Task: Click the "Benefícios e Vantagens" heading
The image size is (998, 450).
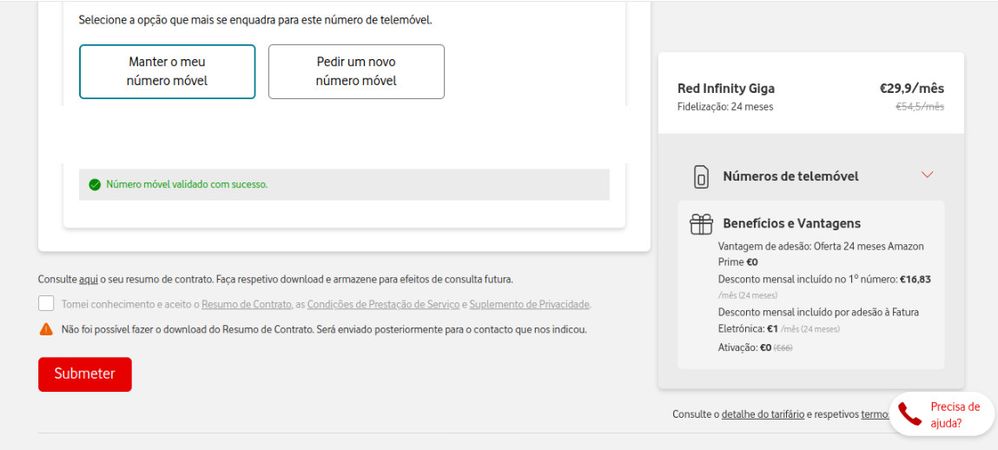Action: tap(791, 224)
